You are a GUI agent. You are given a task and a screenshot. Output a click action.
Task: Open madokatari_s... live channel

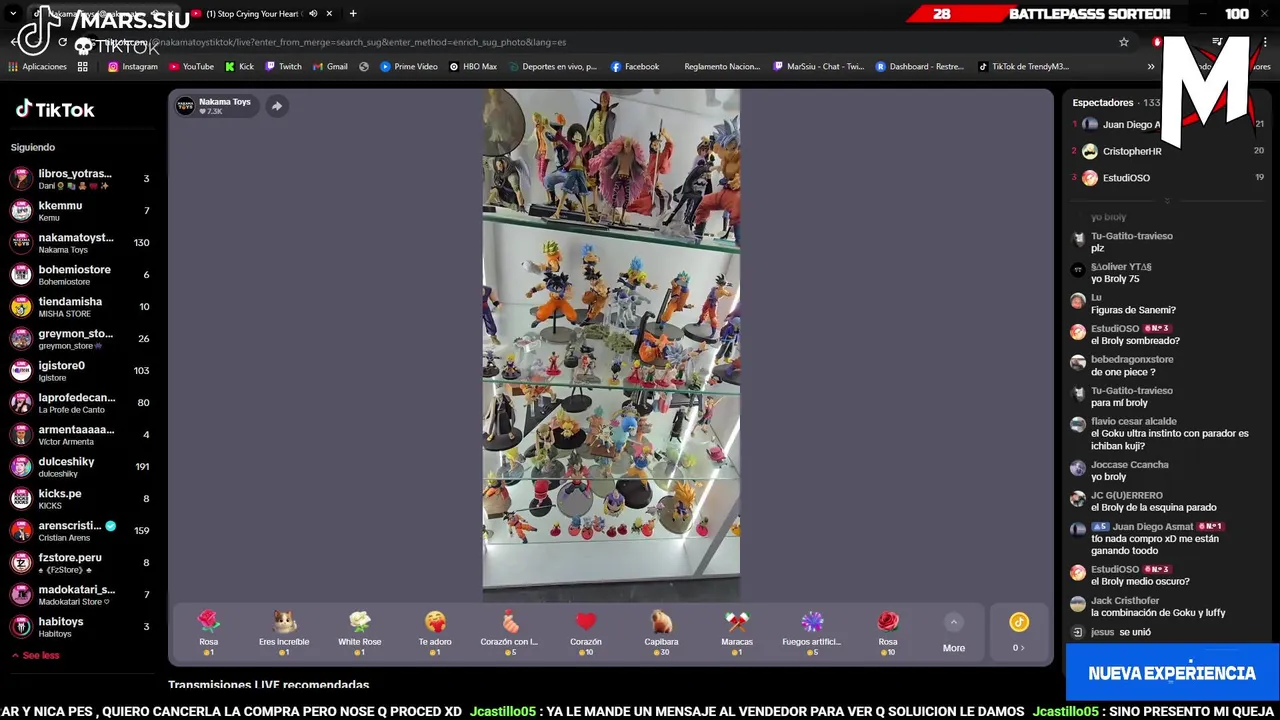coord(80,595)
